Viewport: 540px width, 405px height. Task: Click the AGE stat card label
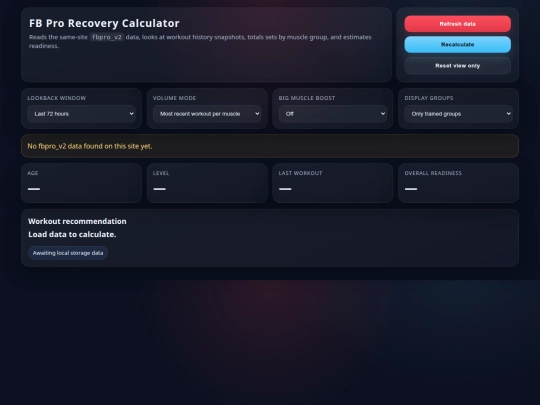[33, 173]
